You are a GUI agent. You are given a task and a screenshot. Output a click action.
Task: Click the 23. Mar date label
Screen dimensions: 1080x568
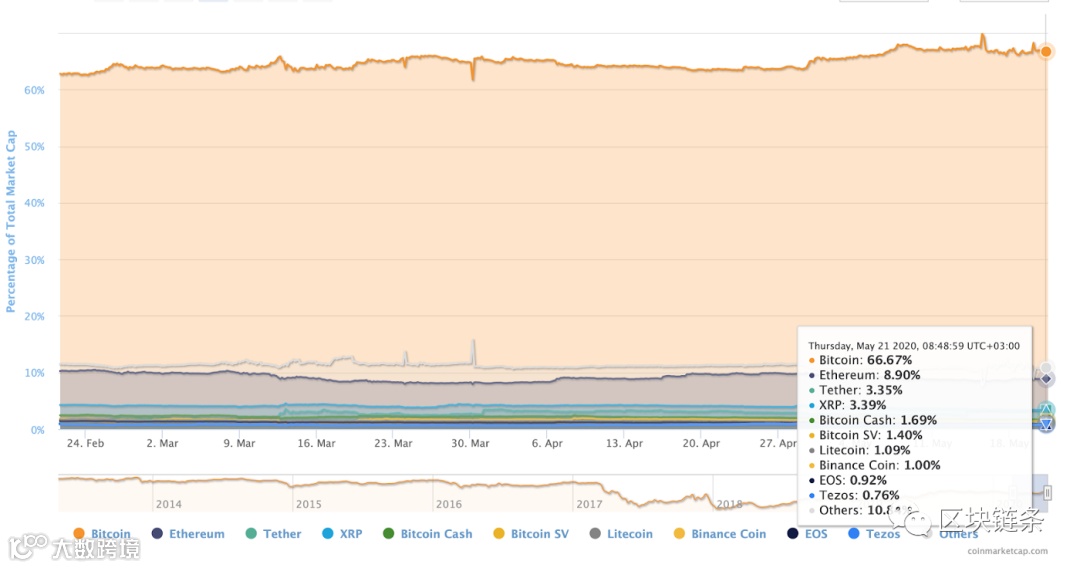pos(393,443)
